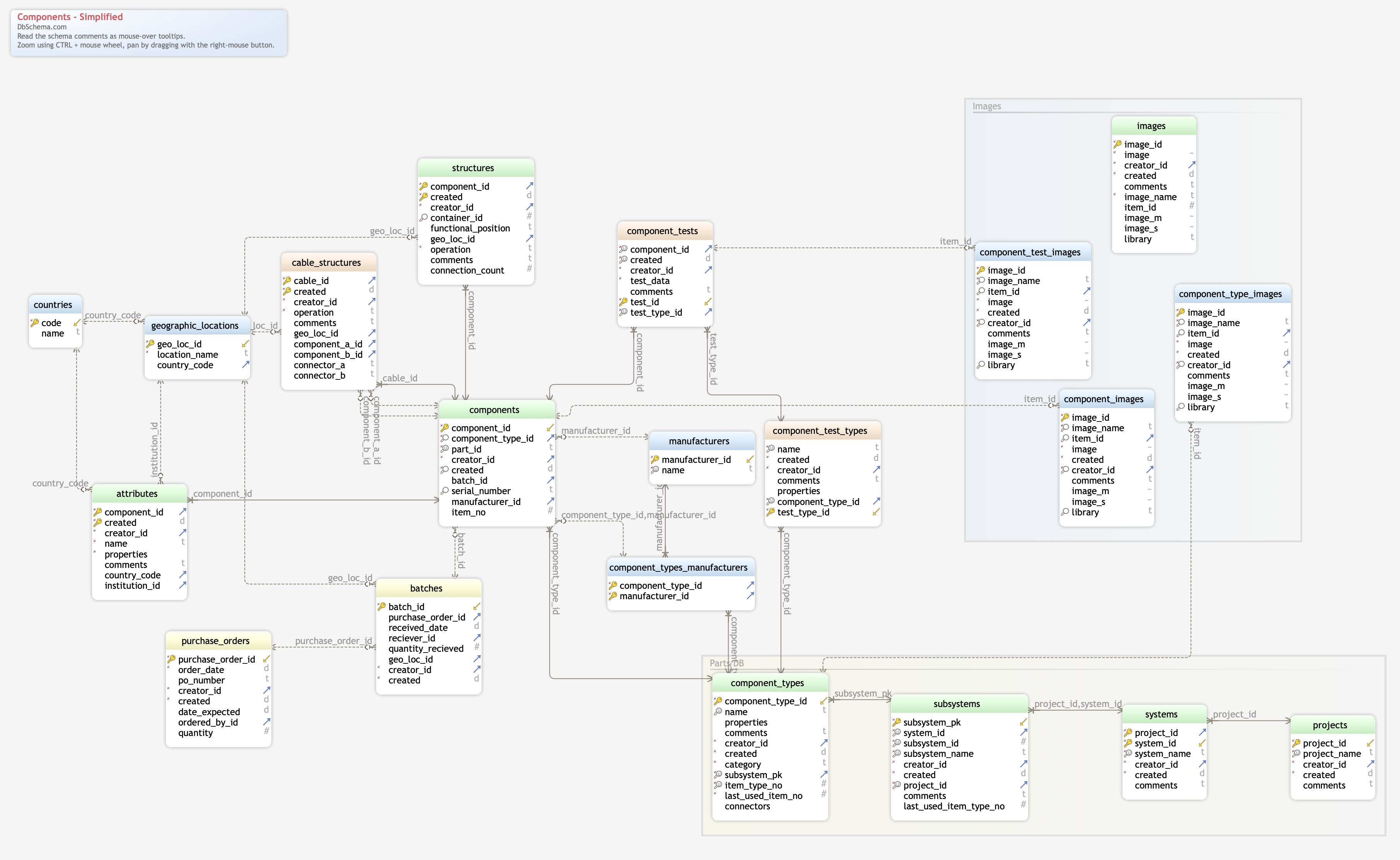
Task: Select foreign-key arrow beside project_id in systems table
Action: tap(1202, 732)
